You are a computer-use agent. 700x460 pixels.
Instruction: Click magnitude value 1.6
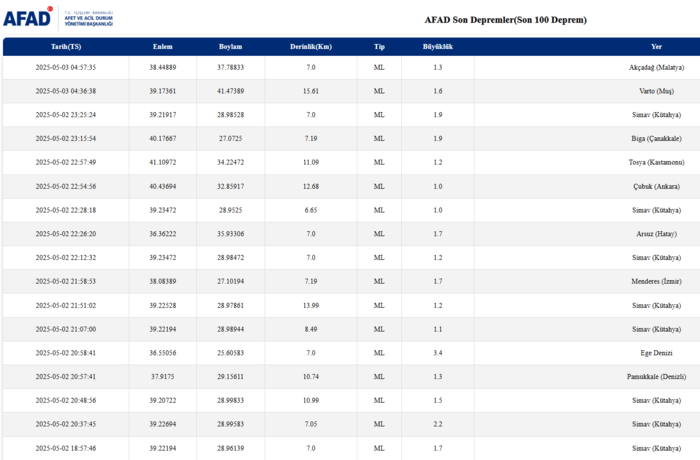coord(438,91)
